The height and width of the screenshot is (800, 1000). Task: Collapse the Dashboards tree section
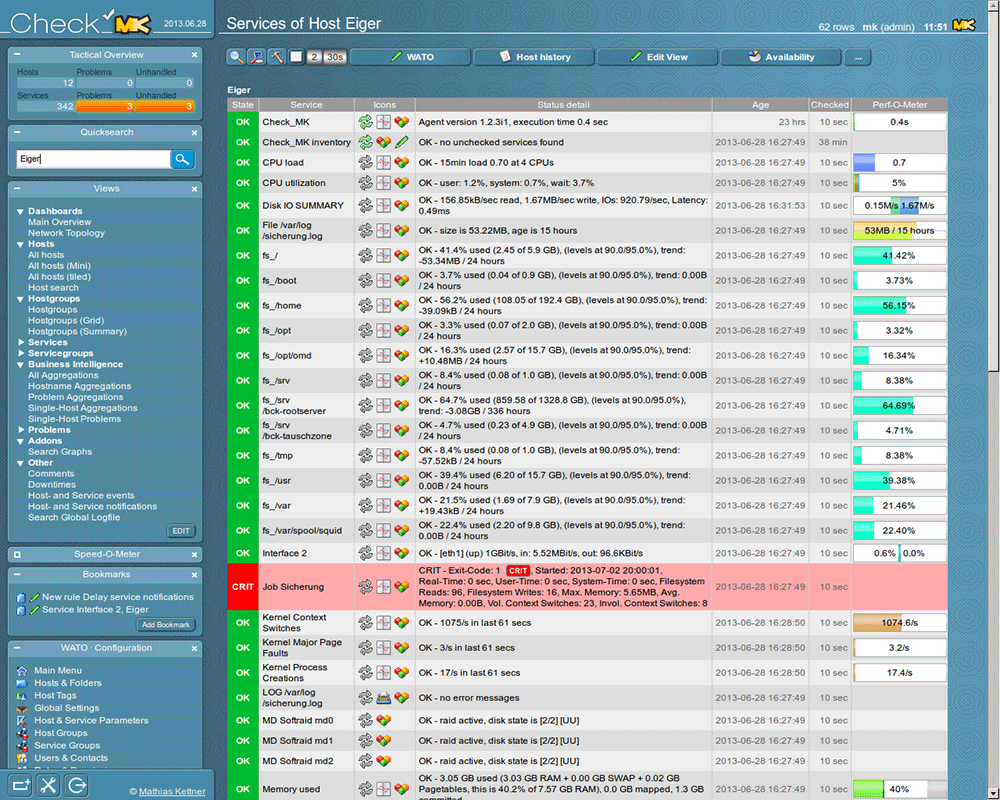point(20,211)
